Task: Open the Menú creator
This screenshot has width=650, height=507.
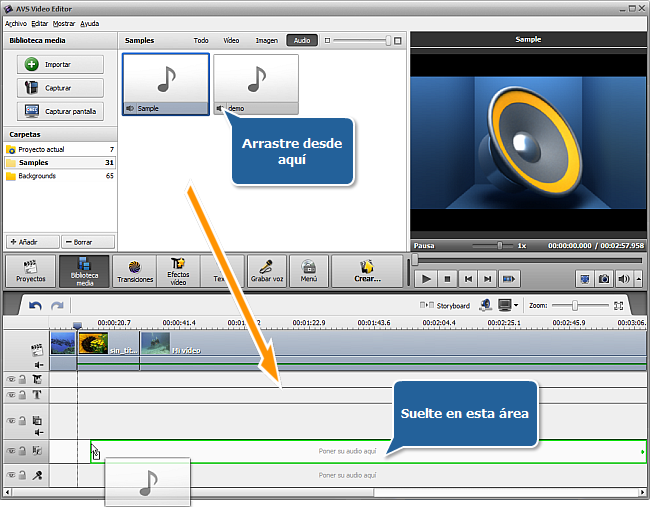Action: click(x=309, y=272)
